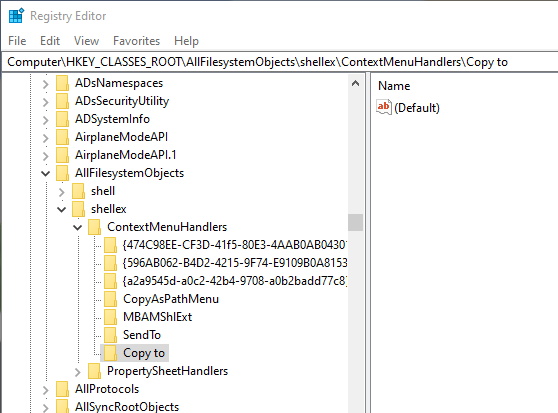This screenshot has width=558, height=413.
Task: Expand the ADsSecurityUtility key
Action: click(x=45, y=102)
